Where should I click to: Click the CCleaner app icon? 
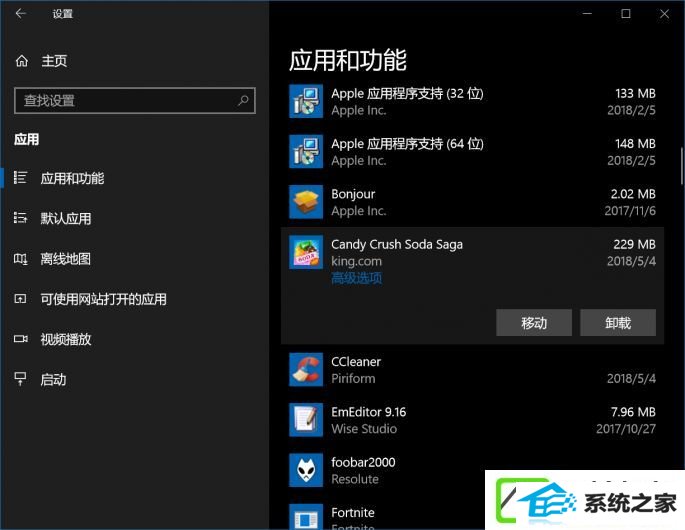(306, 369)
